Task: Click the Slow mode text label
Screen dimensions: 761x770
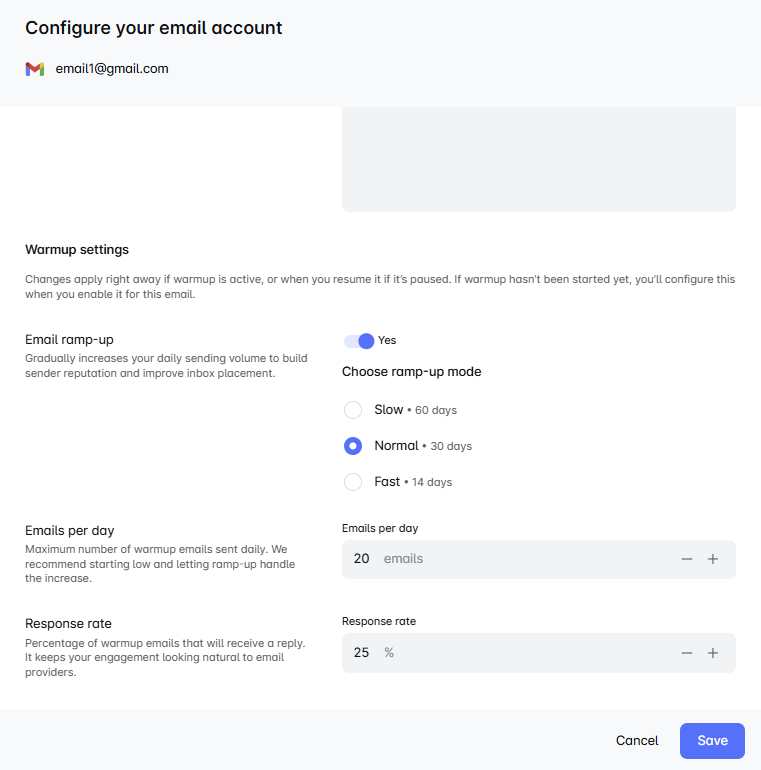Action: pos(388,410)
